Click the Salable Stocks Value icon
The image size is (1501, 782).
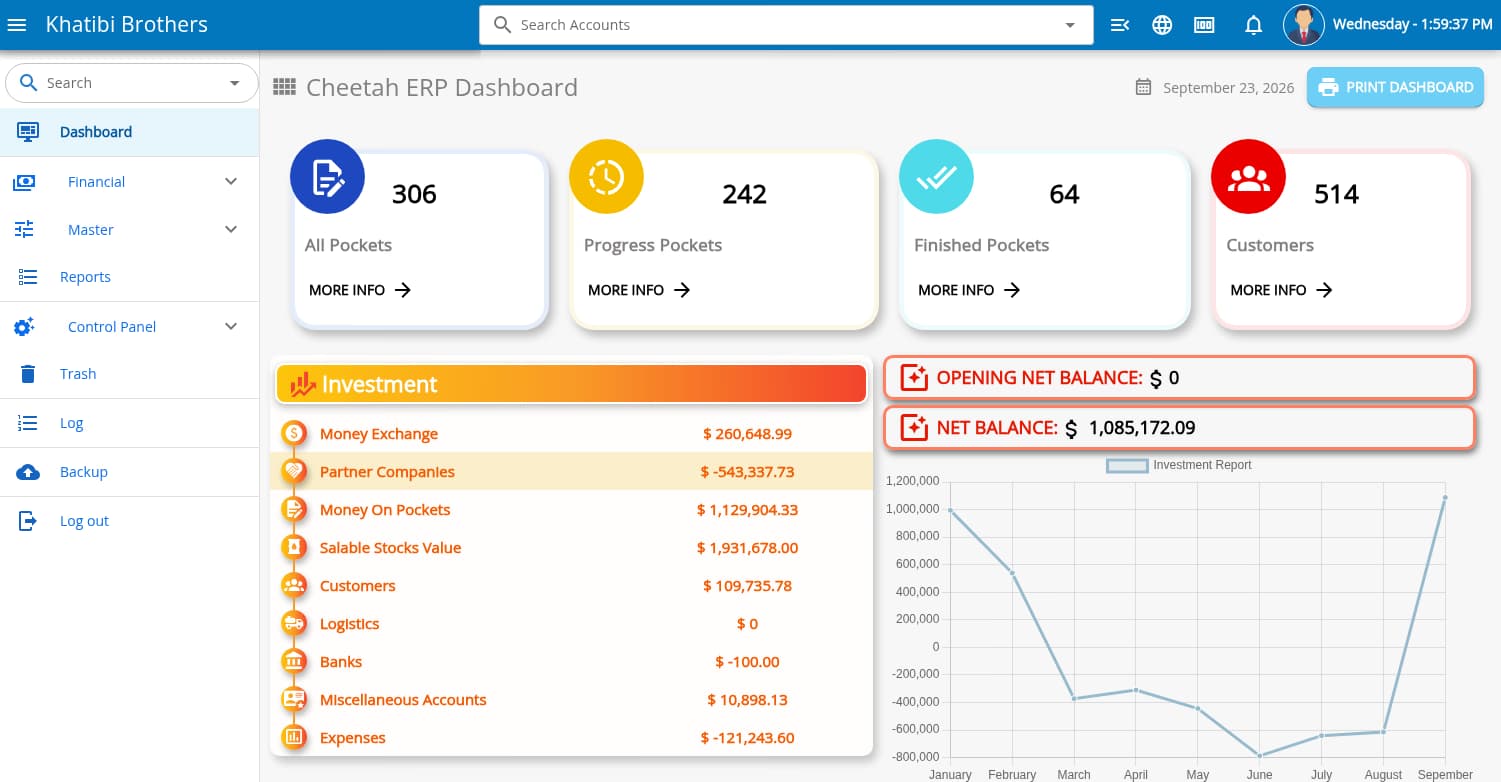[294, 548]
